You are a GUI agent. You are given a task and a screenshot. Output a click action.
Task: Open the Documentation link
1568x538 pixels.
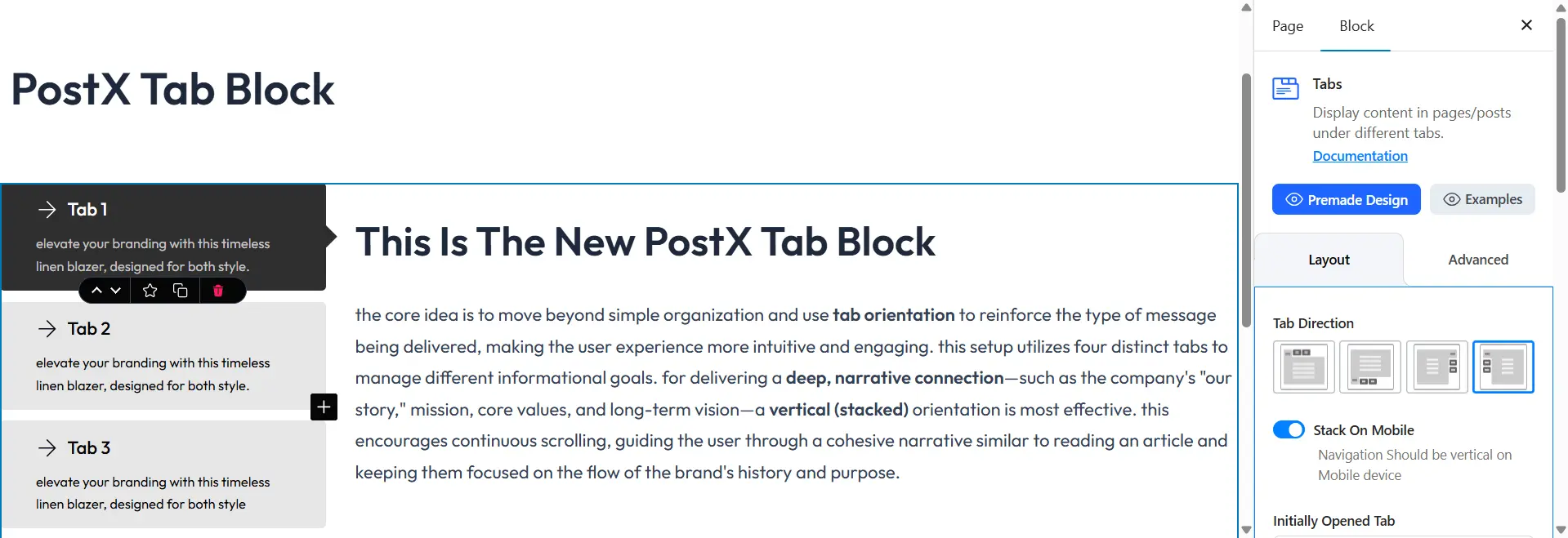coord(1359,156)
